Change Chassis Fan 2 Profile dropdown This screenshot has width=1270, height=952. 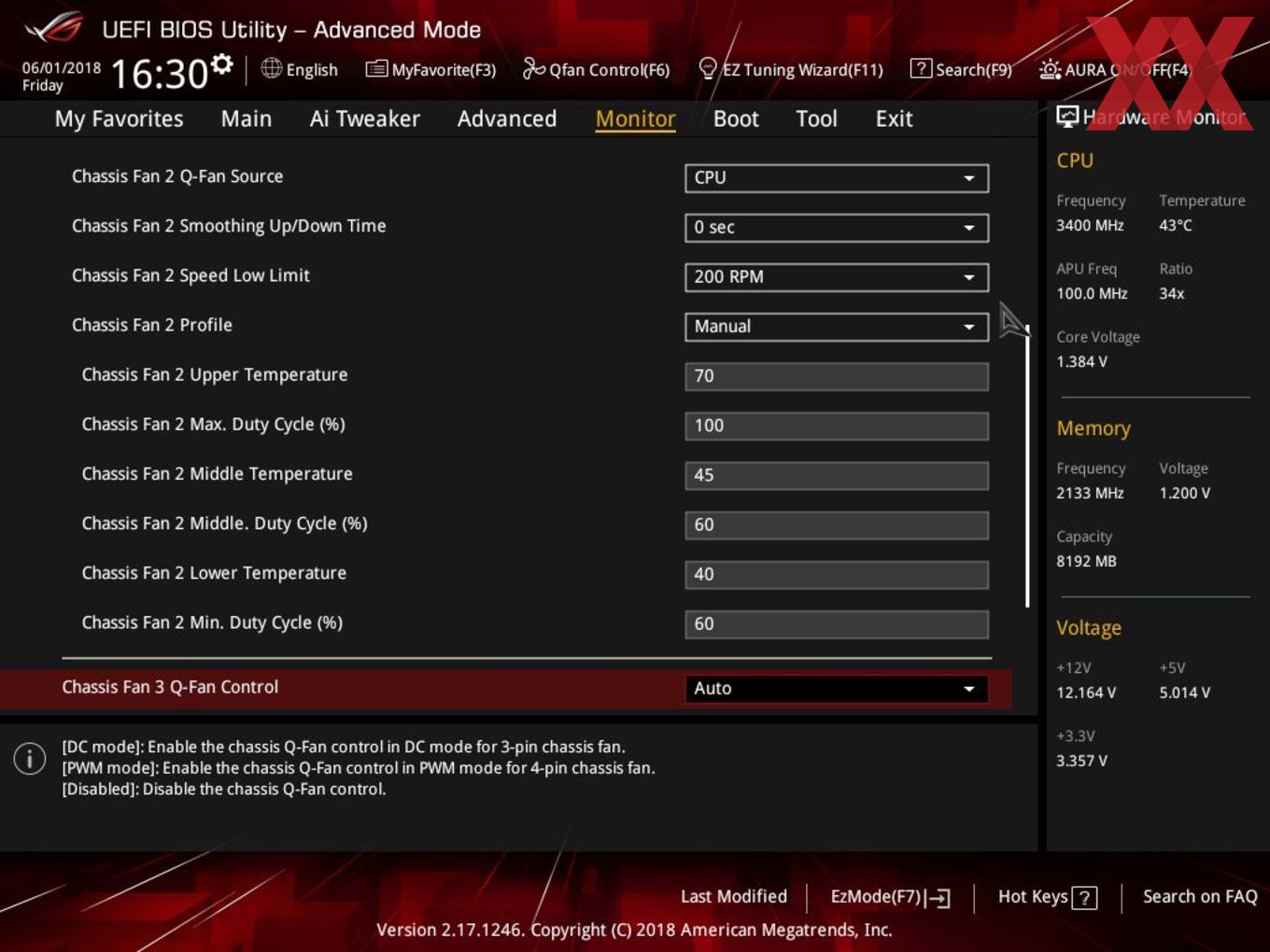tap(837, 327)
